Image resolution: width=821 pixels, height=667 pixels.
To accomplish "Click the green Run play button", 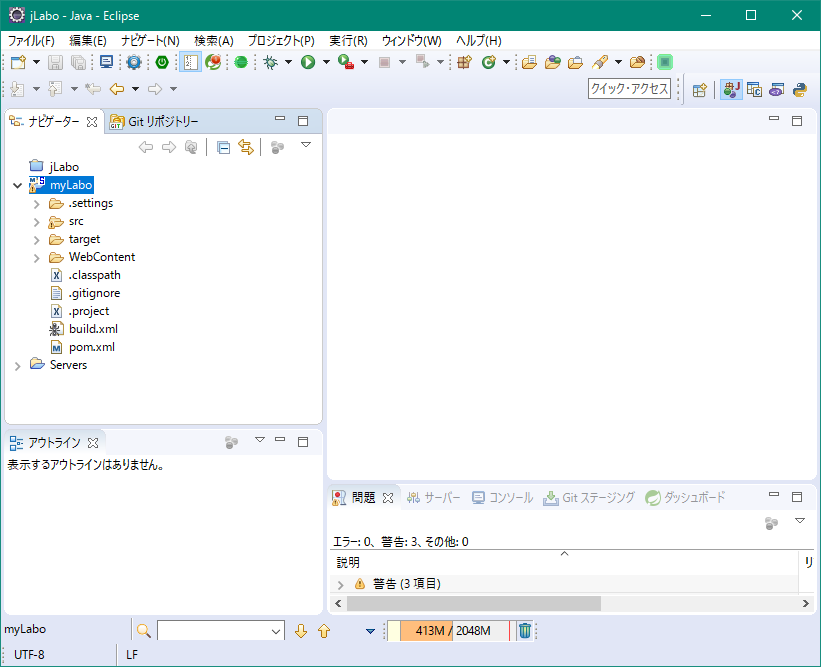I will (308, 62).
